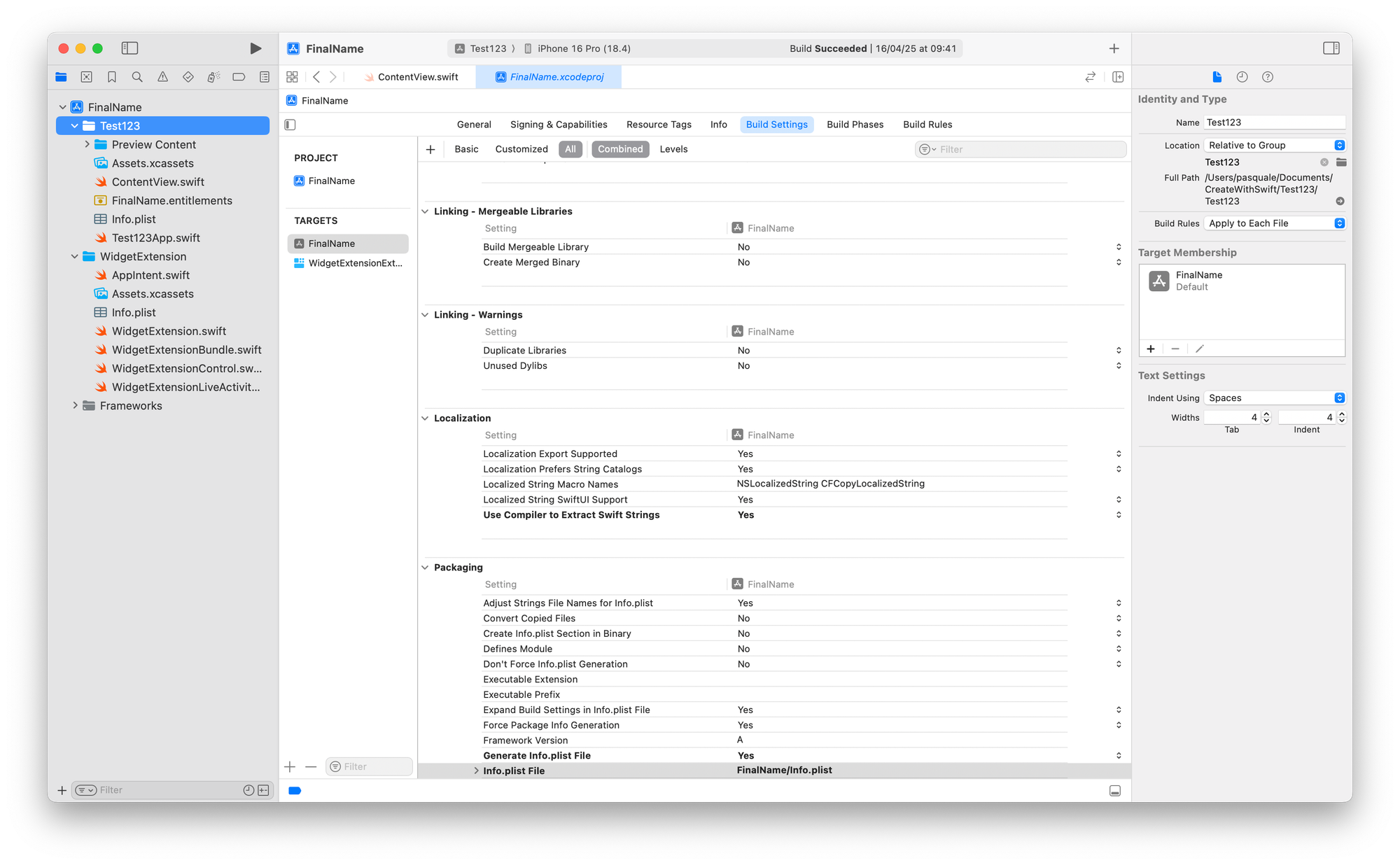Open the Find navigator magnifier icon
The width and height of the screenshot is (1400, 865).
tap(137, 77)
